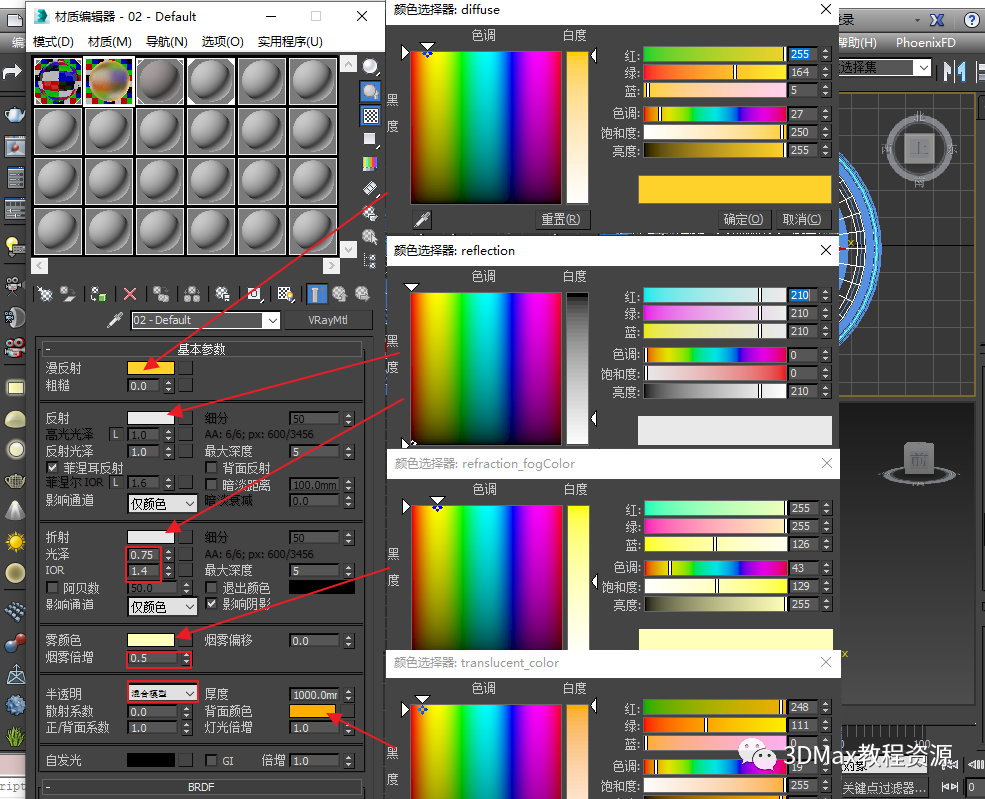
Task: Open the 模式(D) menu
Action: click(x=53, y=41)
